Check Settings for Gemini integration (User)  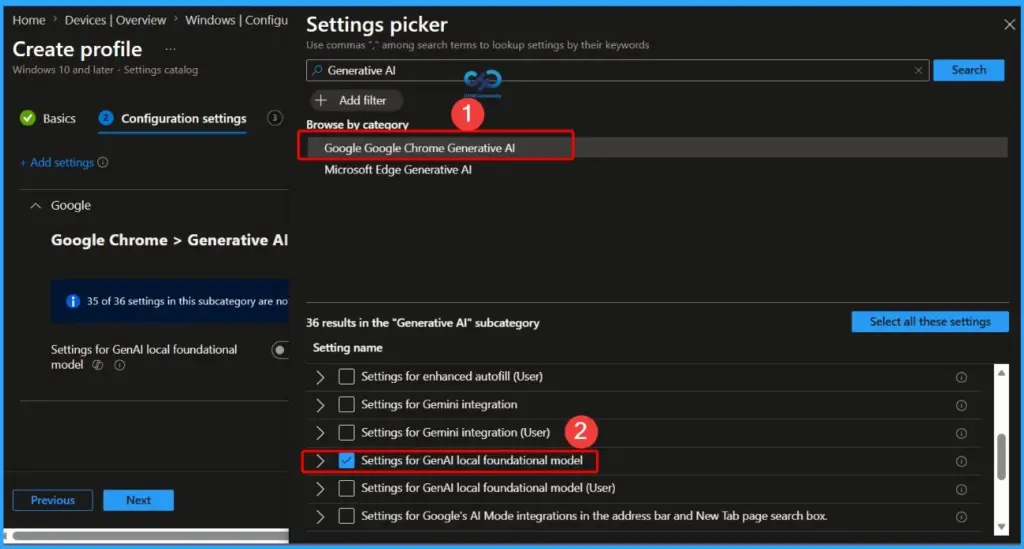[346, 433]
